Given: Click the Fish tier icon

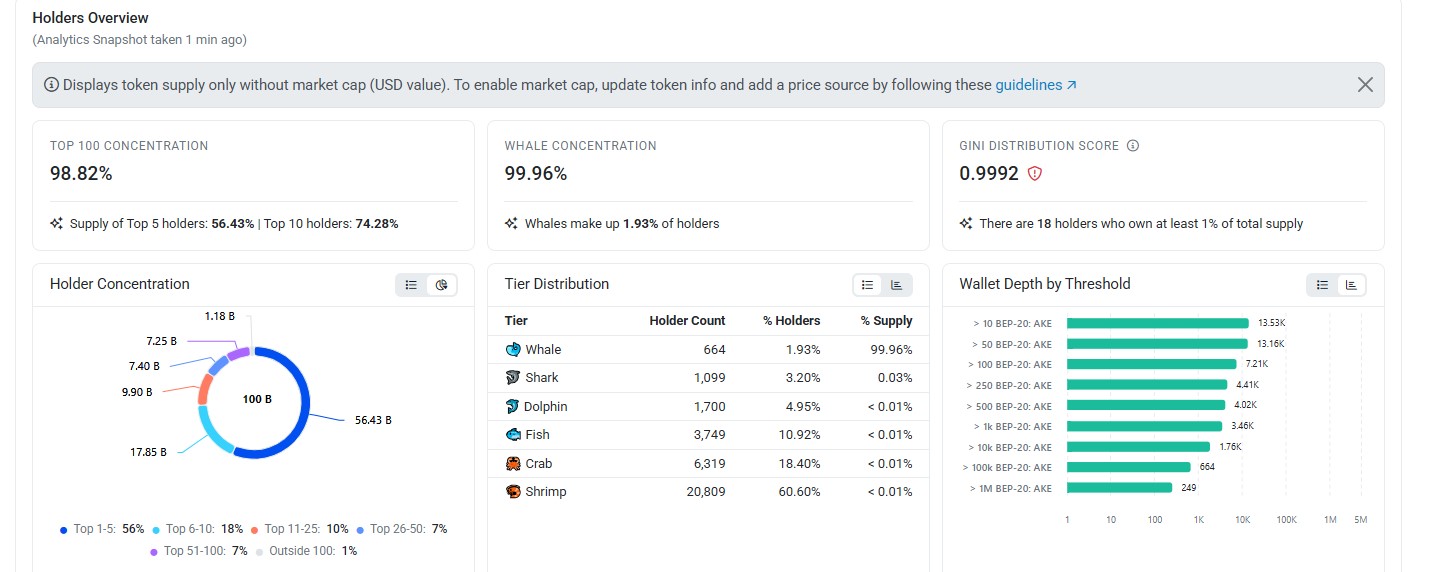Looking at the screenshot, I should tap(513, 434).
